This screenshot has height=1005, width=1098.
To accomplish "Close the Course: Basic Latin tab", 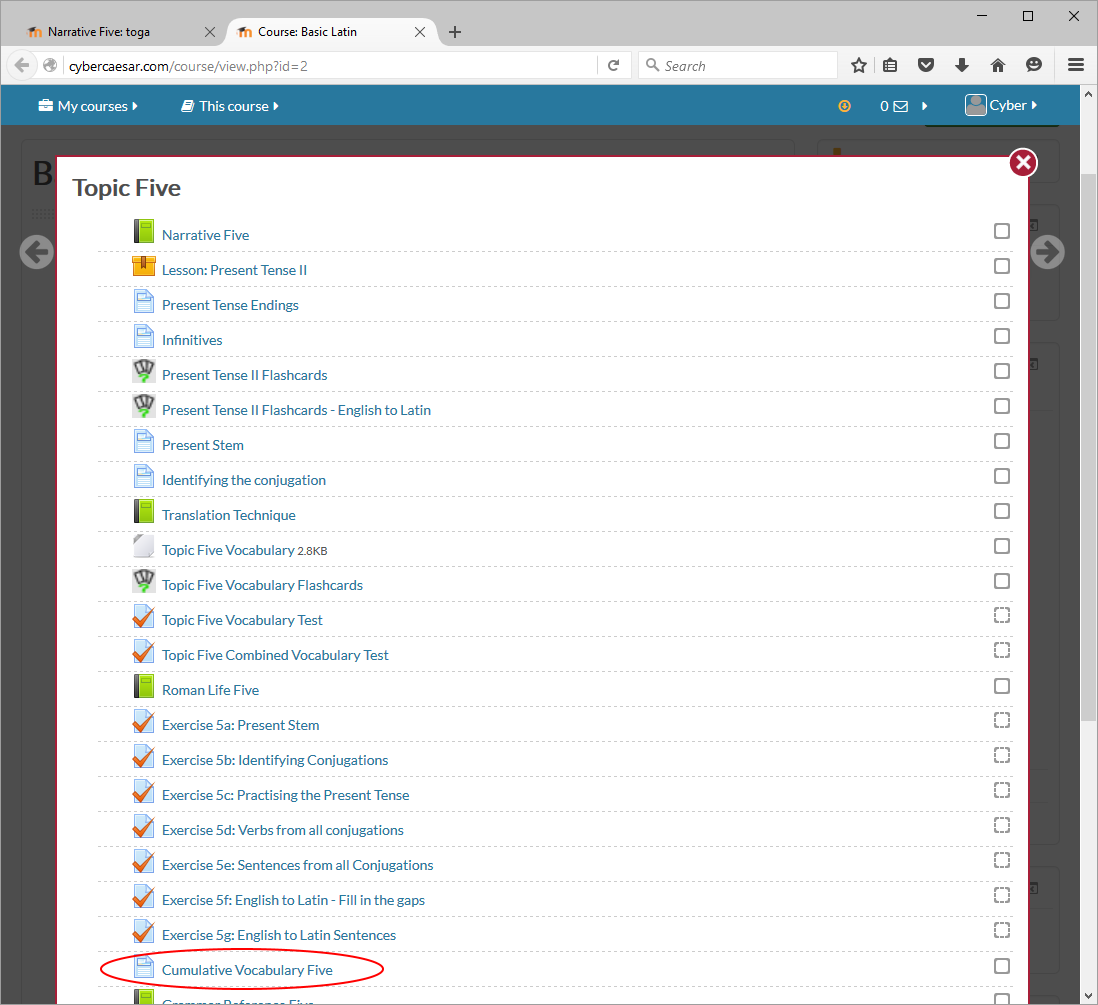I will (419, 32).
